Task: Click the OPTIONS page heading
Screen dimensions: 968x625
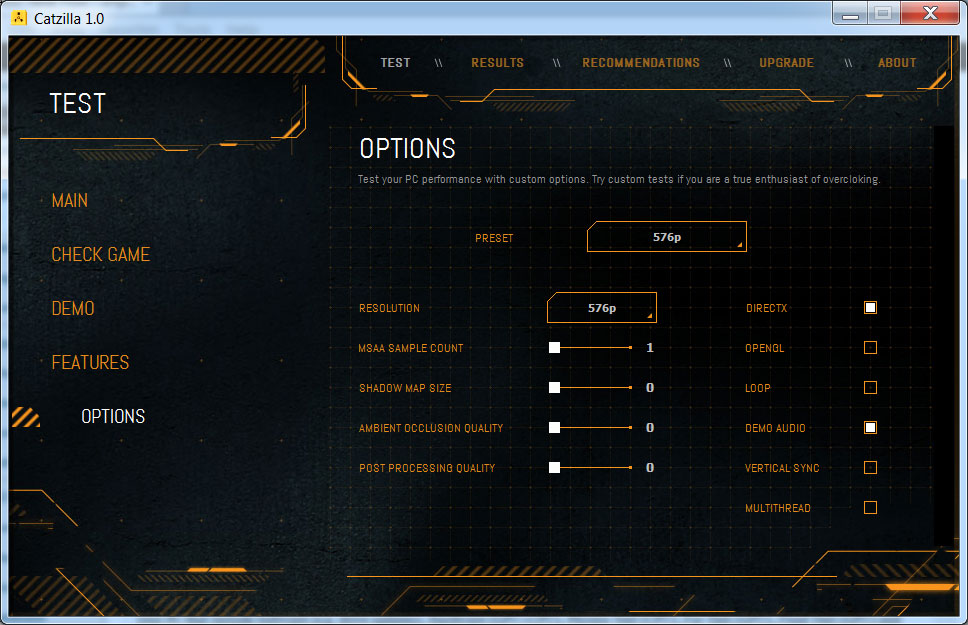Action: pyautogui.click(x=407, y=149)
